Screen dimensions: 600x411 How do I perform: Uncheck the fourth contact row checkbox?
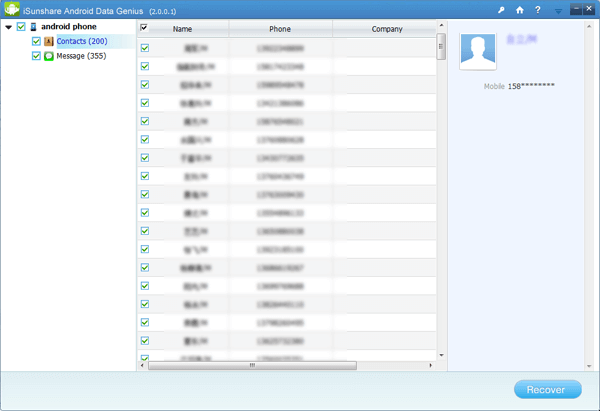click(x=145, y=103)
